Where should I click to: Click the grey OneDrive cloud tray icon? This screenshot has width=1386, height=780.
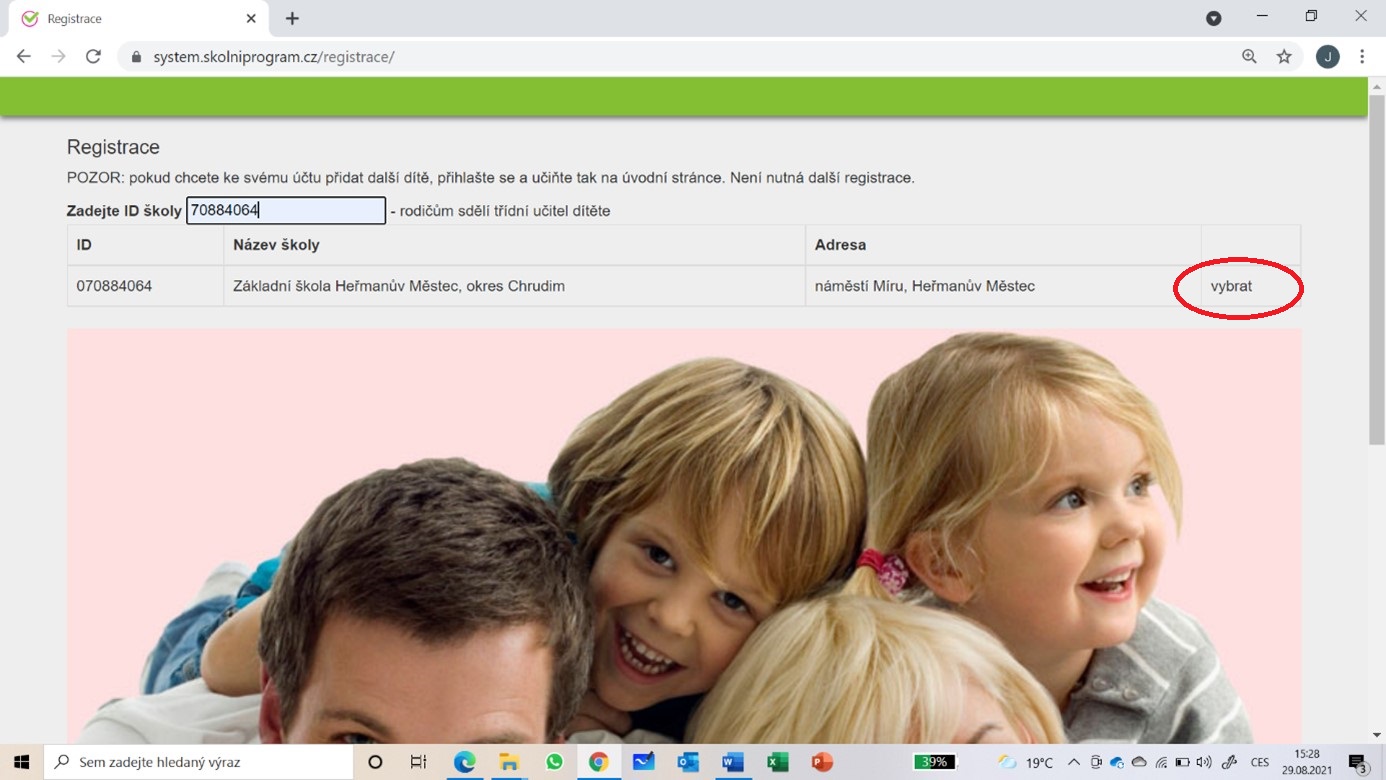[x=1139, y=762]
